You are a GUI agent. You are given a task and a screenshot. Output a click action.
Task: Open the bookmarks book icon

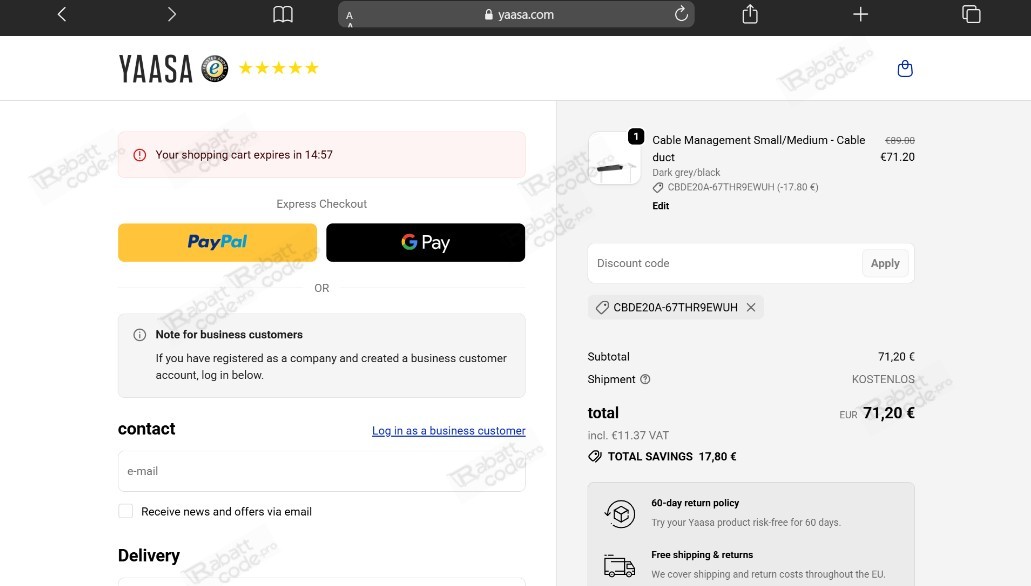tap(283, 14)
